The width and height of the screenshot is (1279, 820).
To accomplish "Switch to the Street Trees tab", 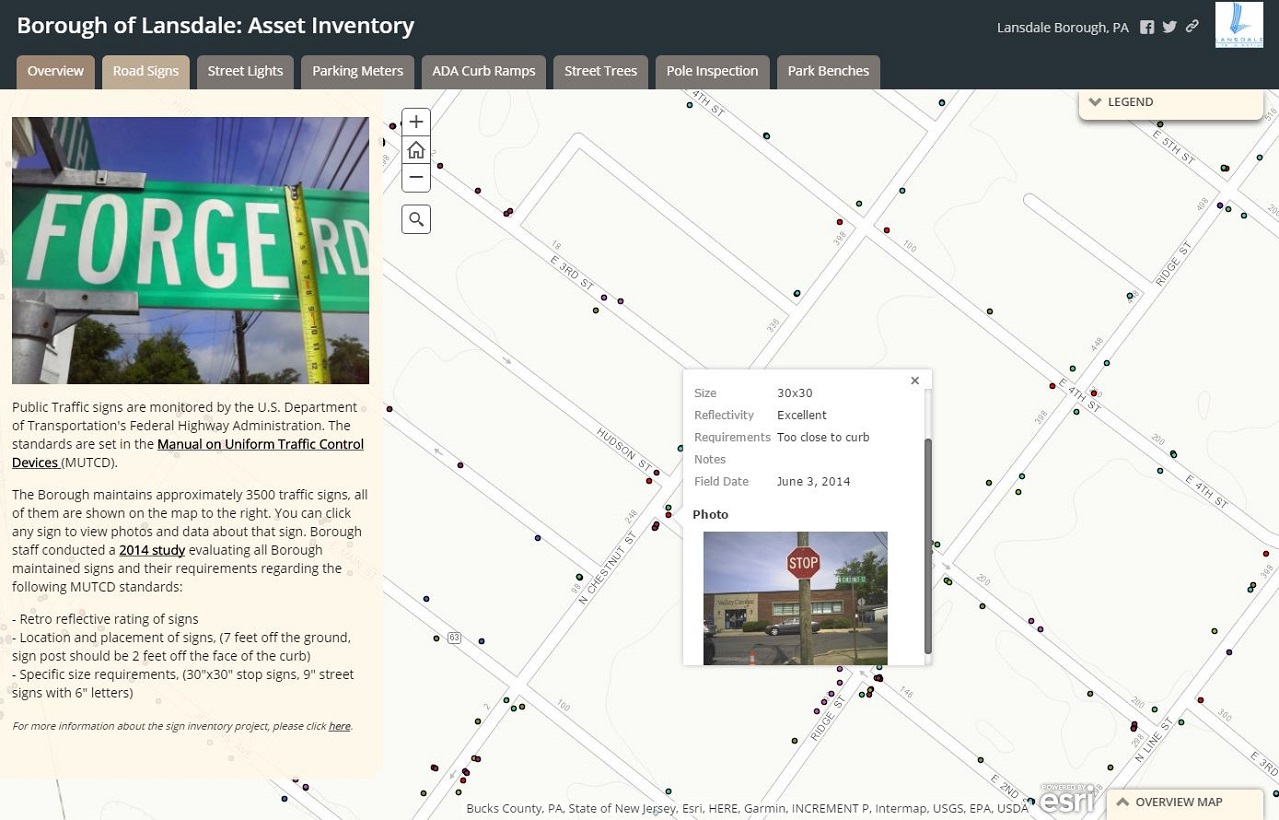I will 600,71.
